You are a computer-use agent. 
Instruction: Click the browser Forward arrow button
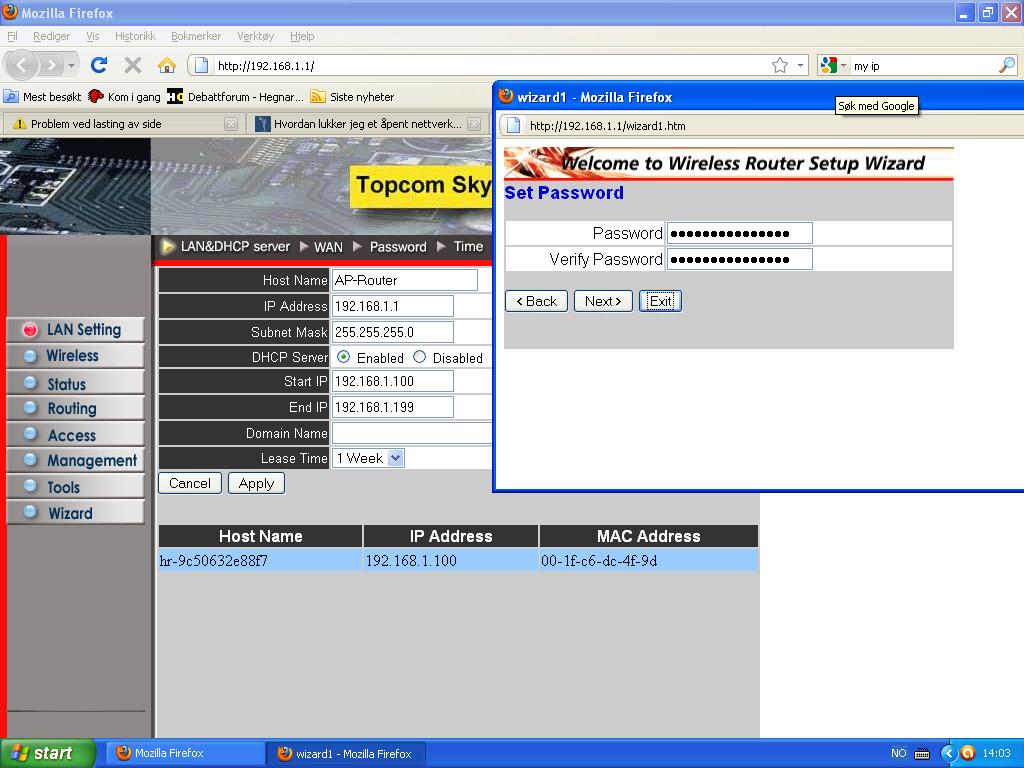pyautogui.click(x=50, y=65)
